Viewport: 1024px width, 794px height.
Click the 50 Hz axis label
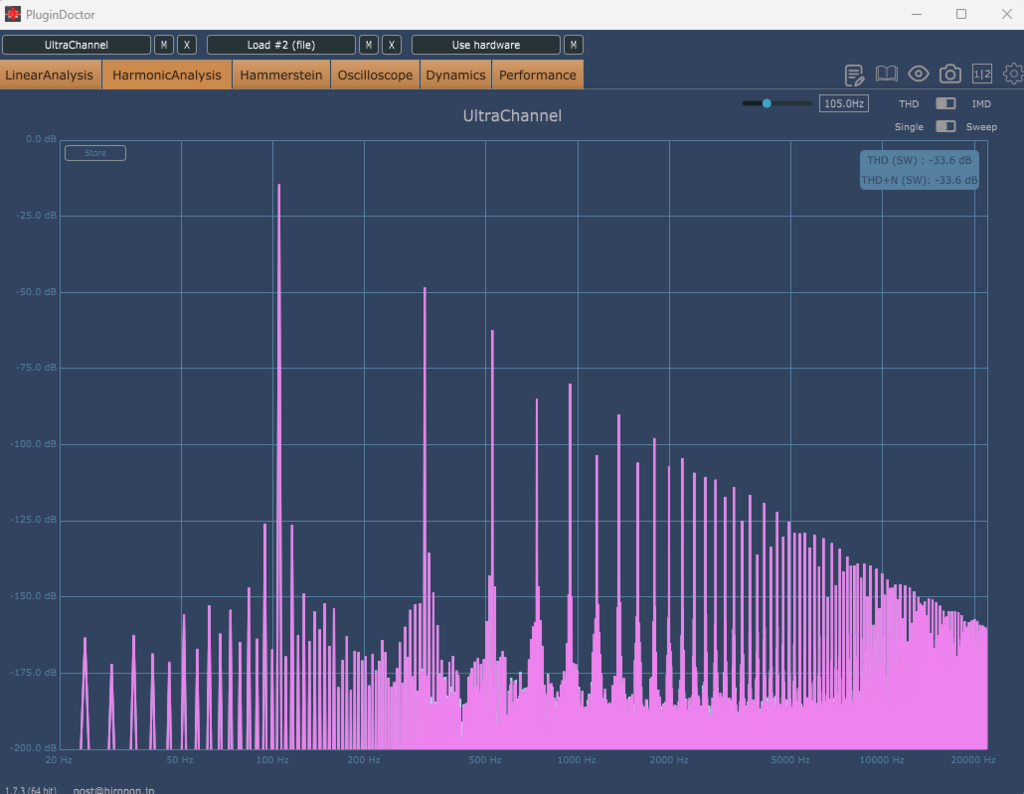click(x=180, y=760)
